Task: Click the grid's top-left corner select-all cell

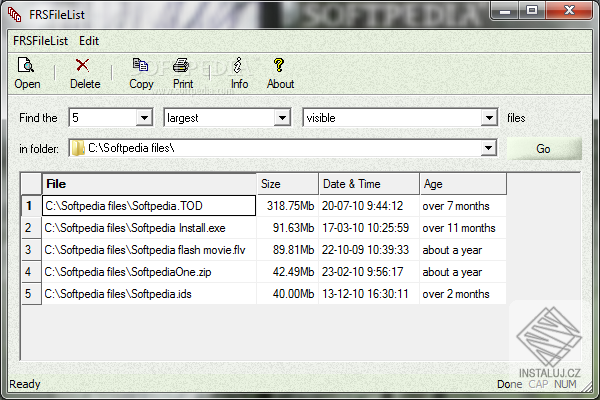Action: pyautogui.click(x=31, y=184)
